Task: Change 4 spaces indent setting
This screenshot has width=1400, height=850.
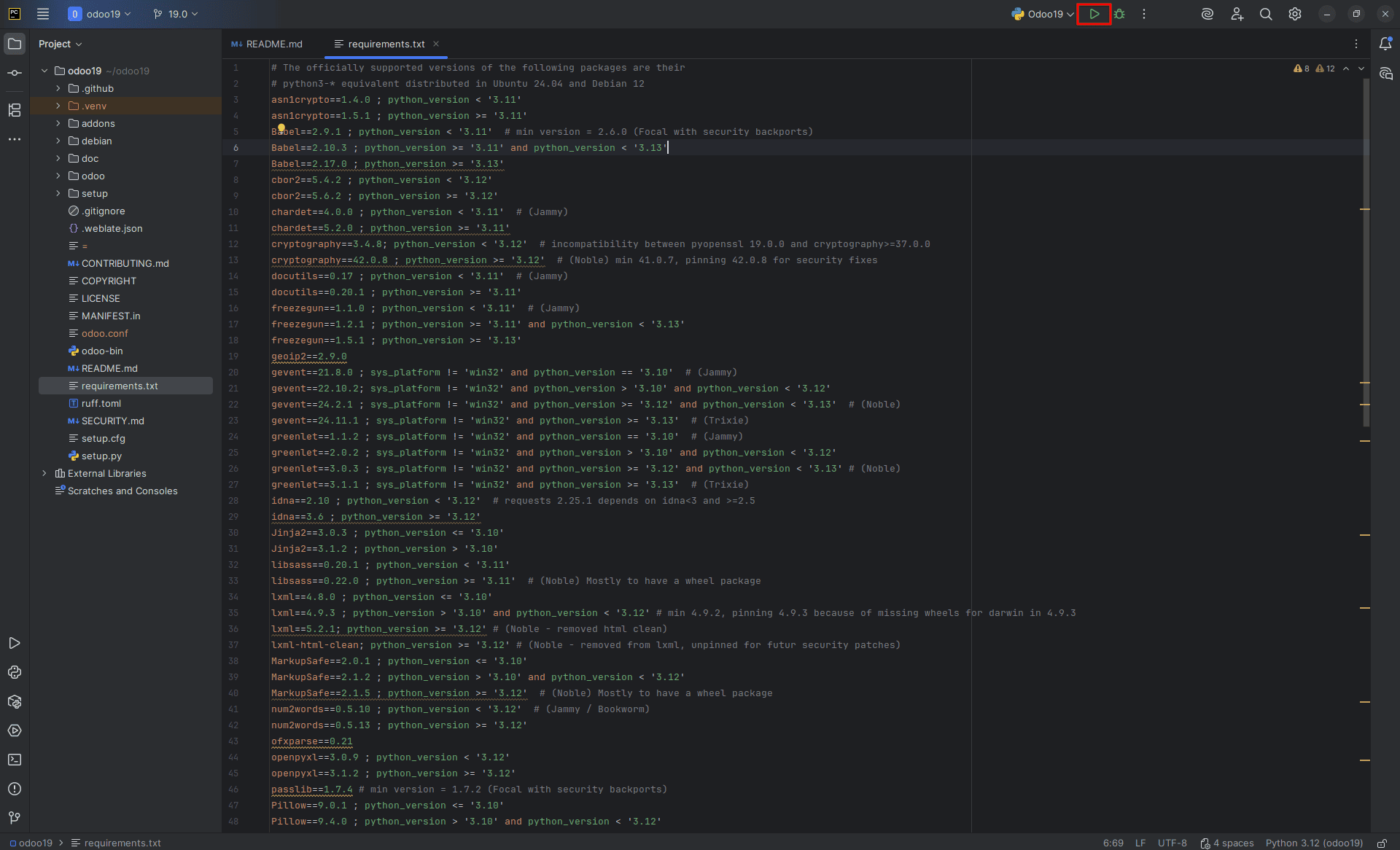Action: [1227, 843]
